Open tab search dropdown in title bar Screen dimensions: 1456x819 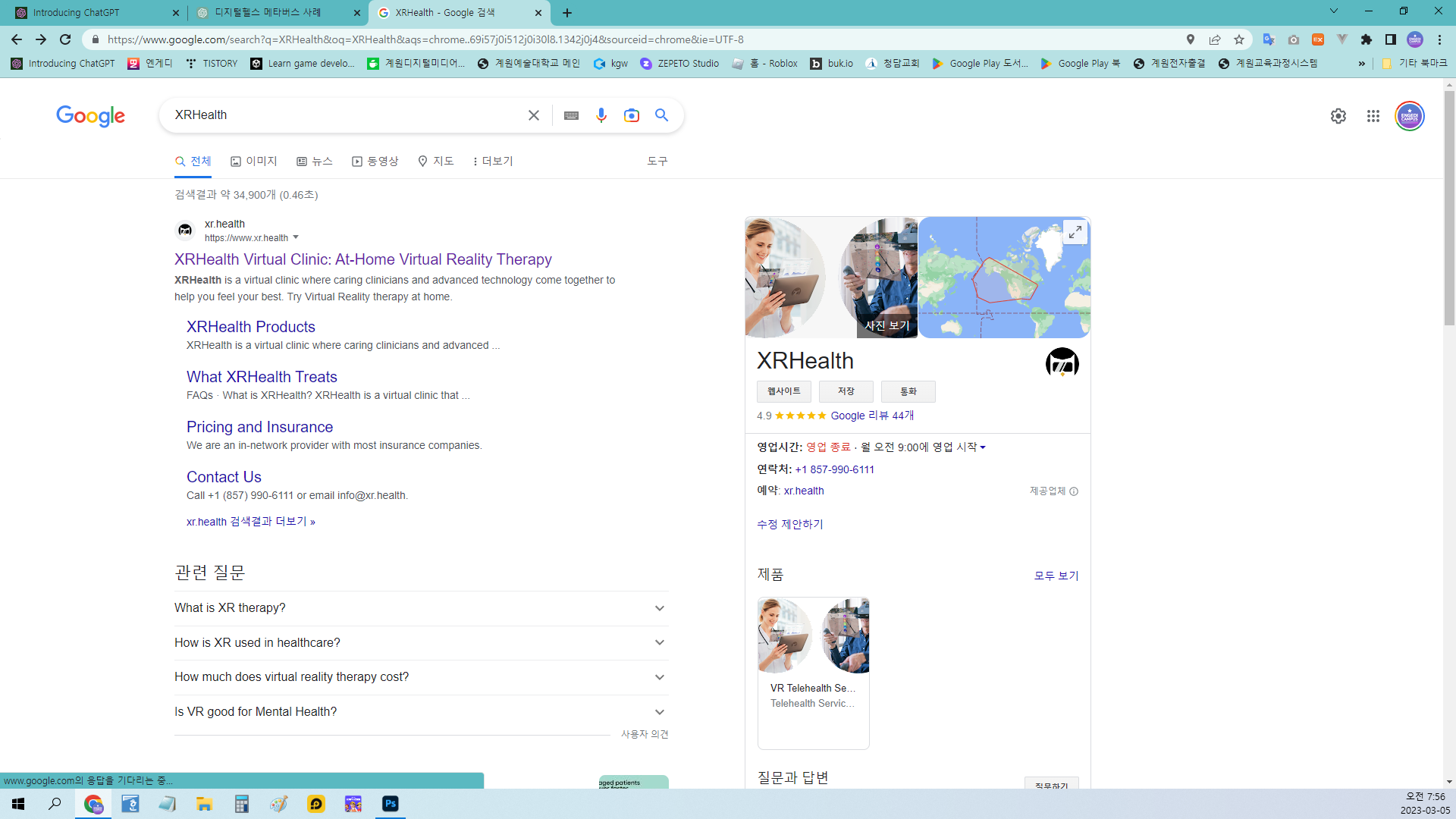1334,11
